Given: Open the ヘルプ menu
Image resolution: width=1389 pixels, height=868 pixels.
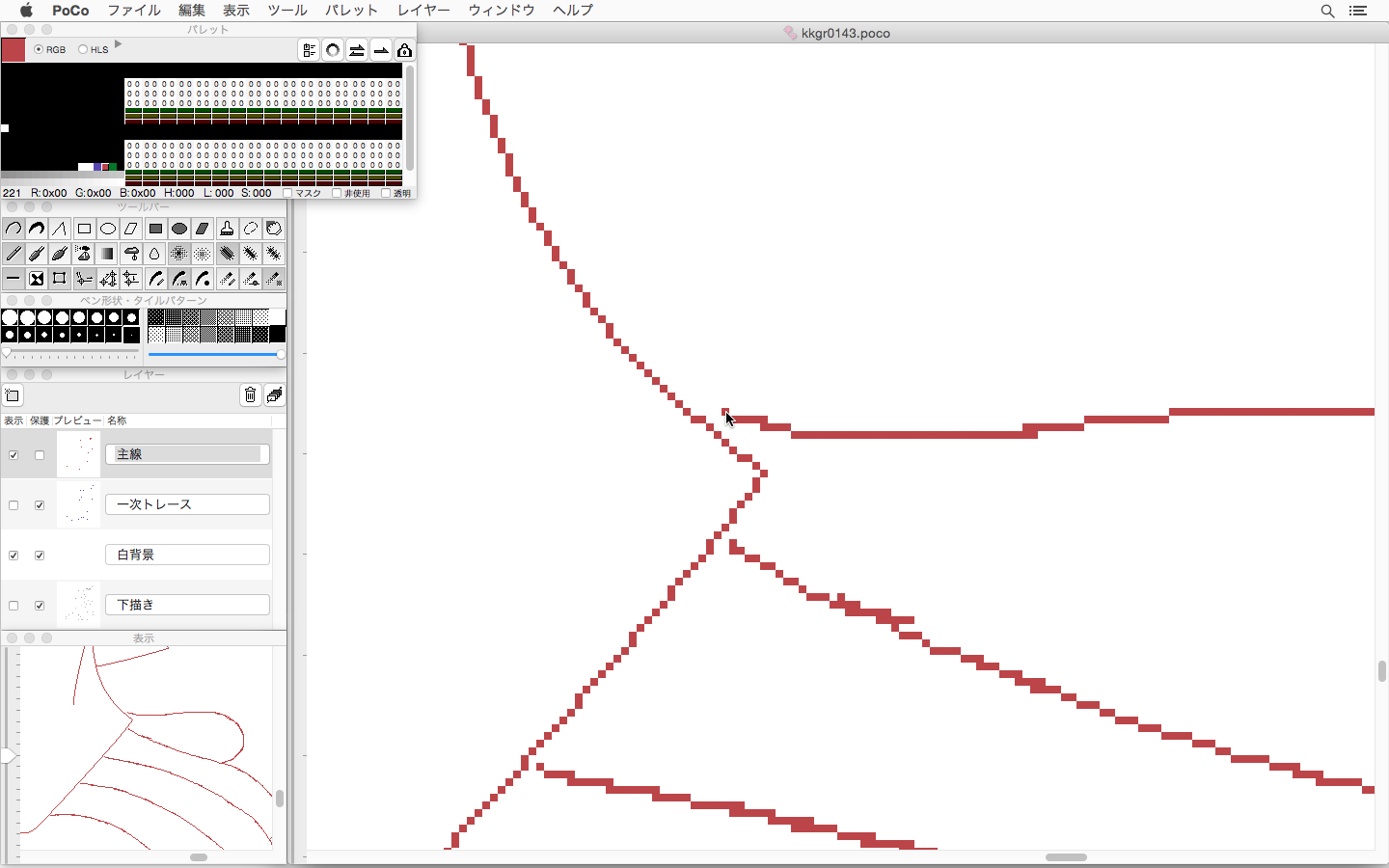Looking at the screenshot, I should click(573, 11).
